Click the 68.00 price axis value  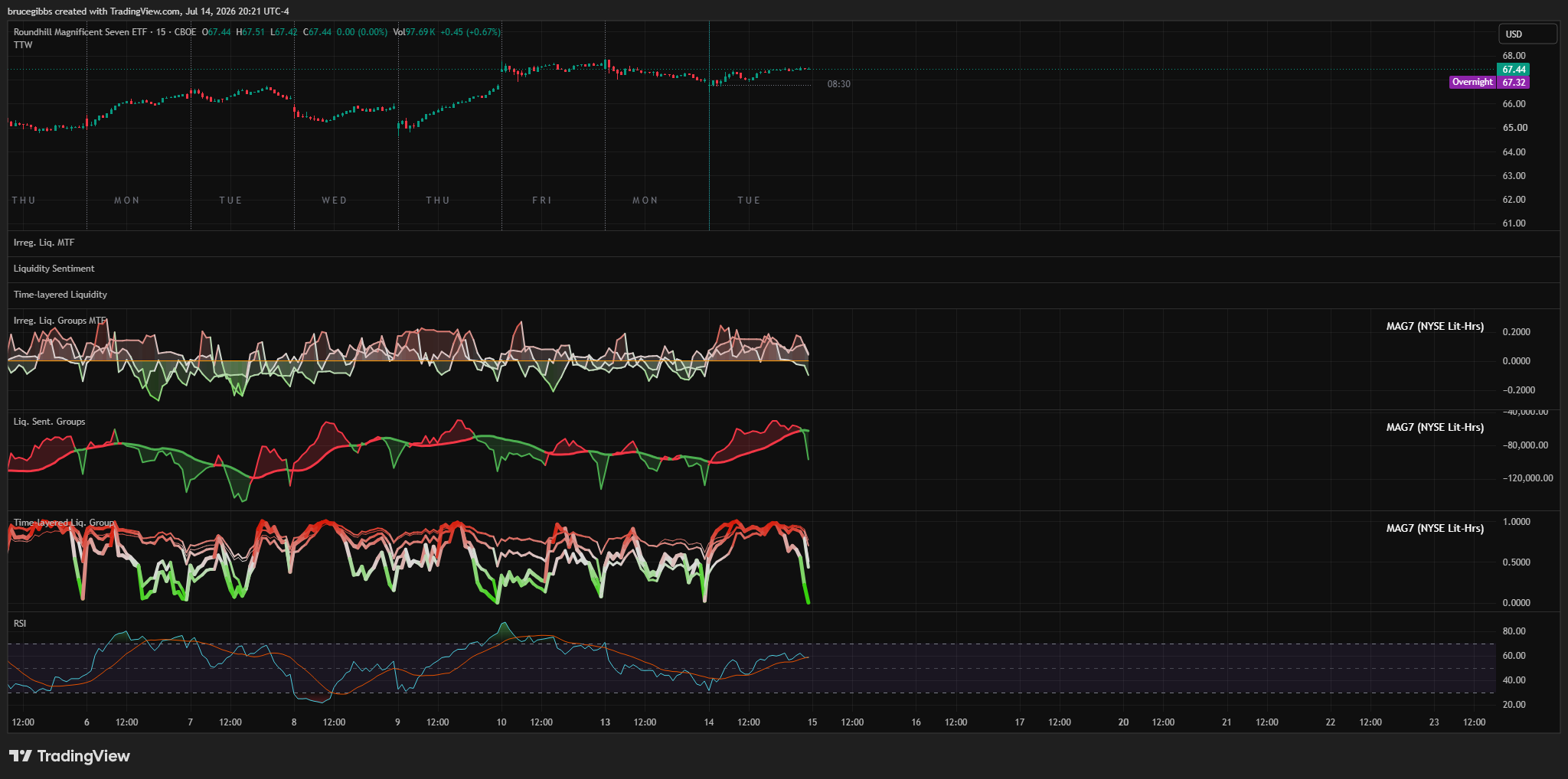point(1514,56)
